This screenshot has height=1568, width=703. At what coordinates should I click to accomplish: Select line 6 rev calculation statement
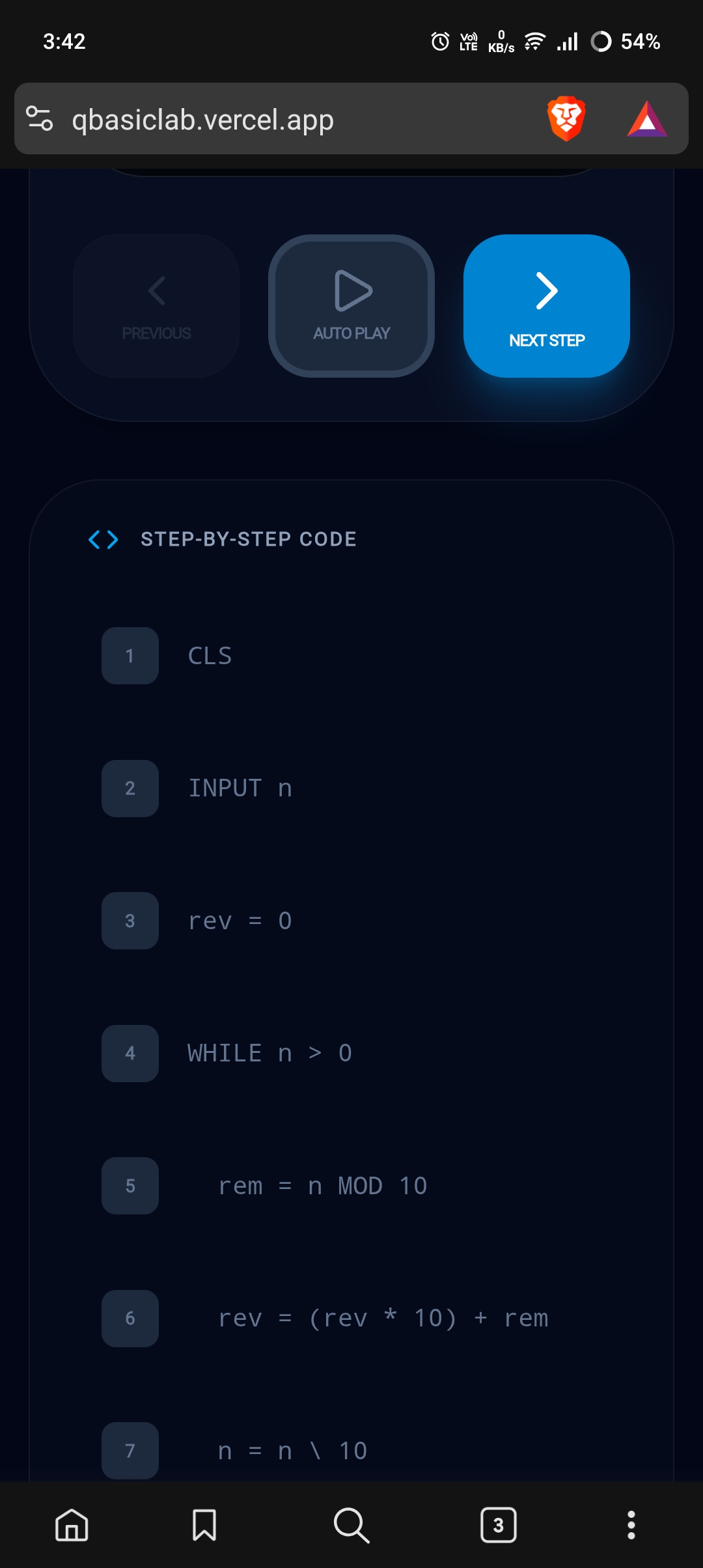(383, 1319)
